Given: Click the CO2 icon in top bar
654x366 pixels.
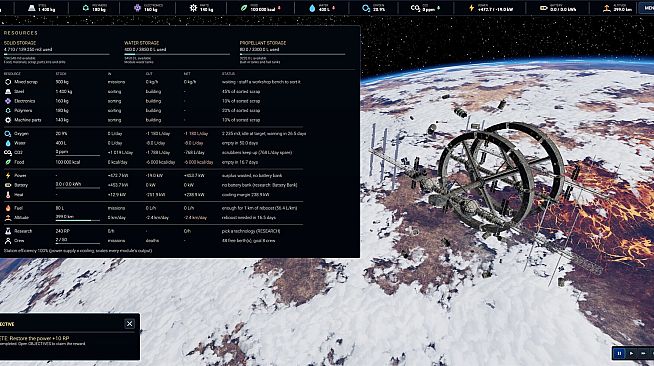Looking at the screenshot, I should [415, 8].
